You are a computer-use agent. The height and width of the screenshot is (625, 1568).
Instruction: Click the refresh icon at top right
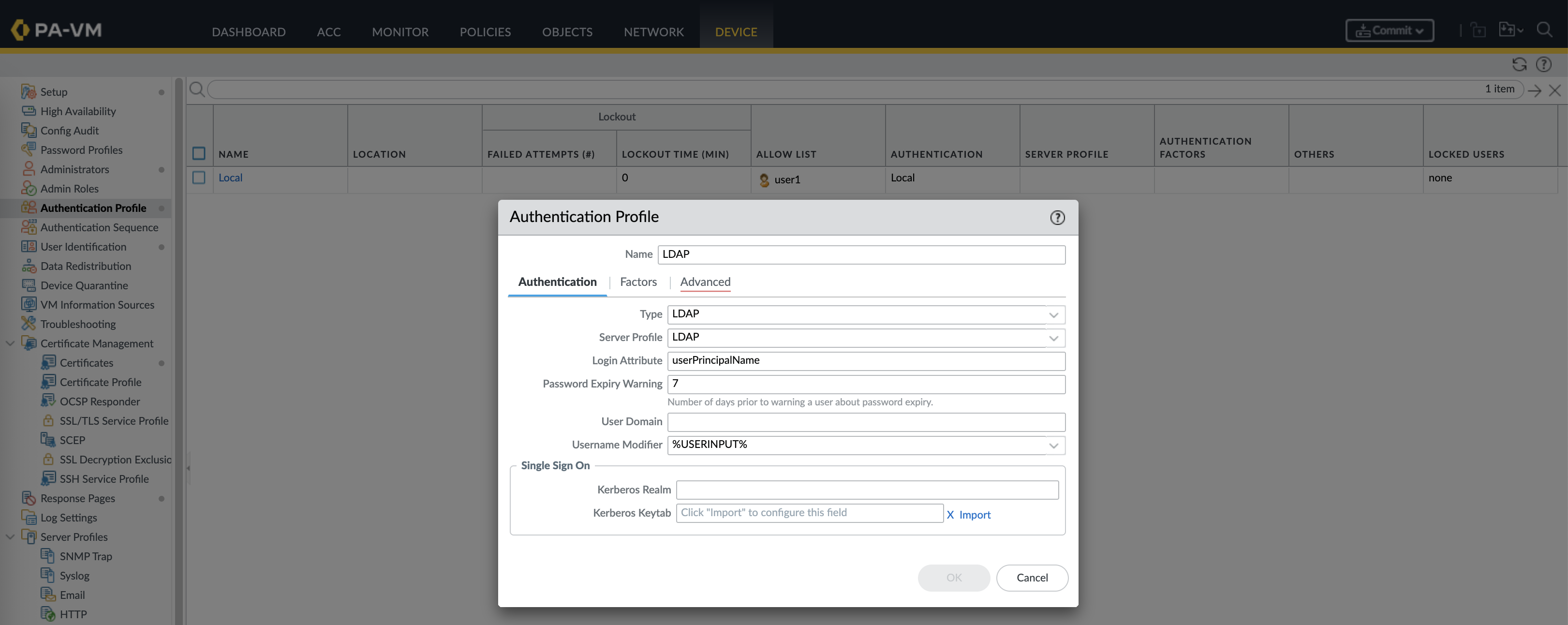pyautogui.click(x=1519, y=64)
